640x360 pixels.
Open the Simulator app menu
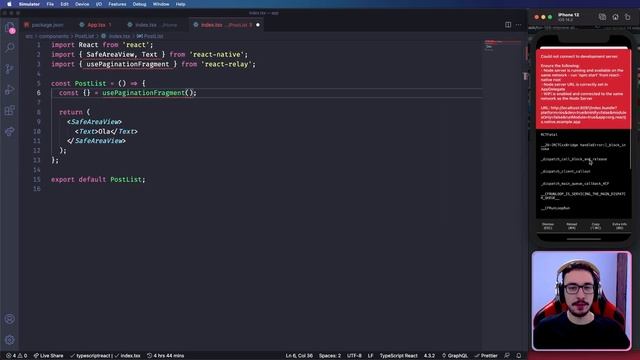point(29,4)
